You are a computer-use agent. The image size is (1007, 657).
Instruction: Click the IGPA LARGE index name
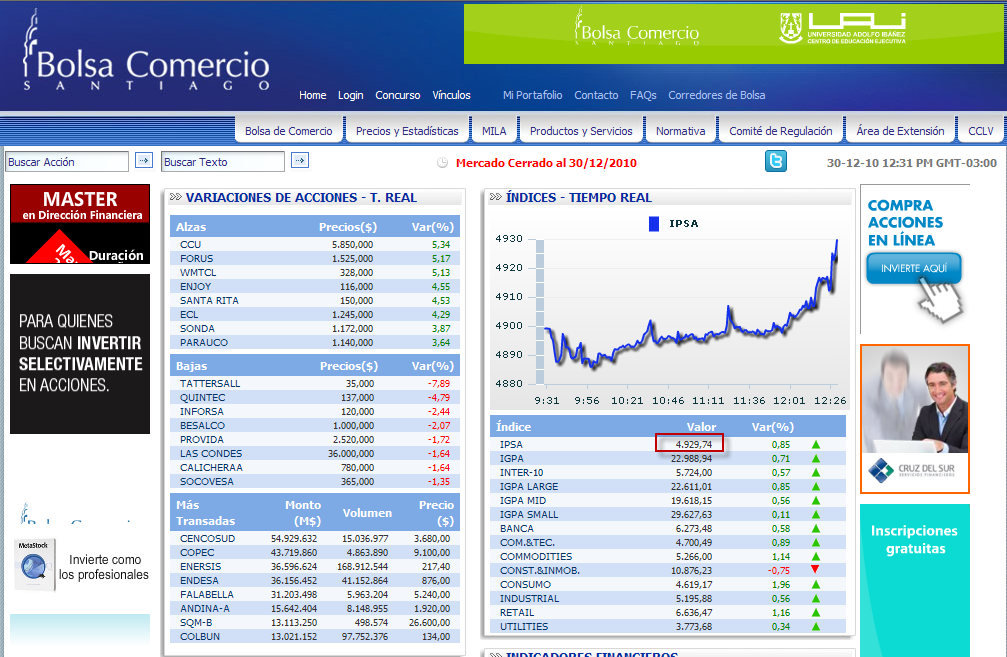tap(529, 487)
